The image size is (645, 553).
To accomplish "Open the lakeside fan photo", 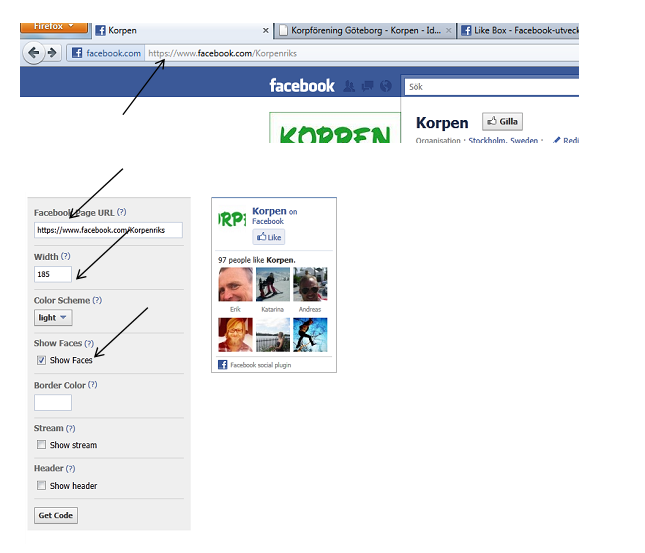I will point(273,335).
